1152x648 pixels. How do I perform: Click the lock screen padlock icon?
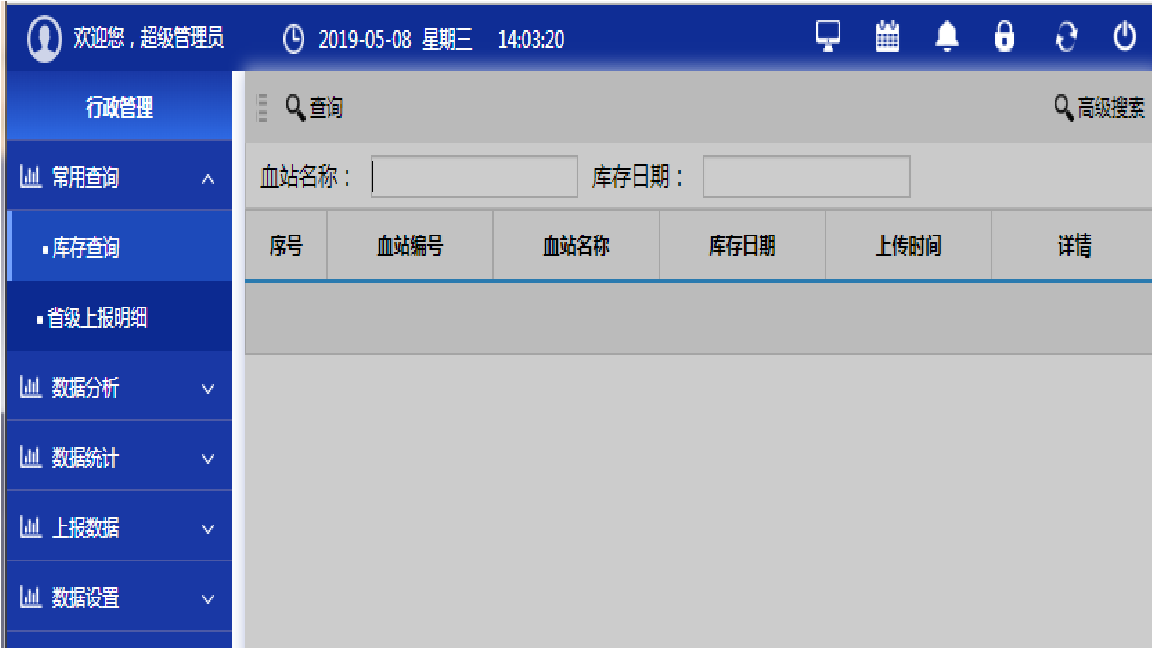[x=1004, y=36]
